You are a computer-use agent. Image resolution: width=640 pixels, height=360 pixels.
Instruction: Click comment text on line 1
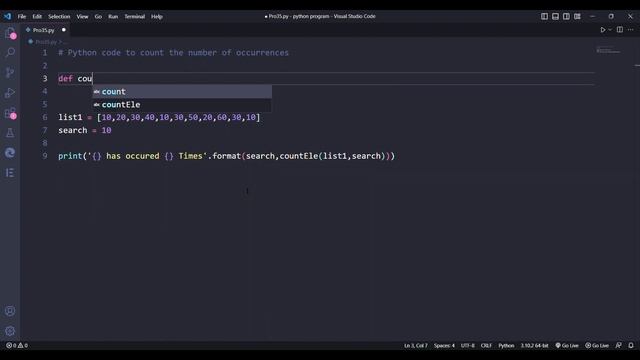coord(173,53)
